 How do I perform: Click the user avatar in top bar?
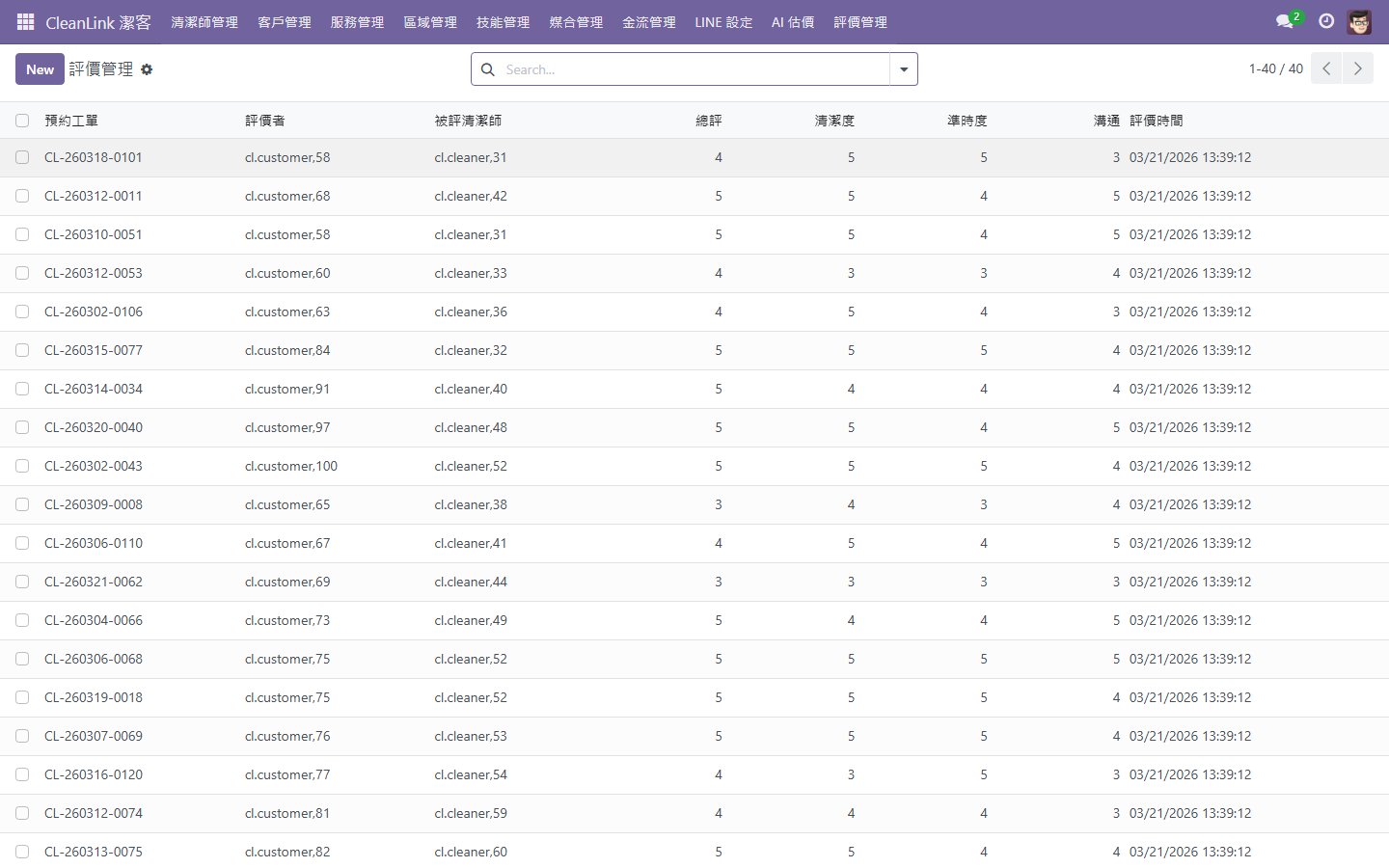pyautogui.click(x=1359, y=21)
